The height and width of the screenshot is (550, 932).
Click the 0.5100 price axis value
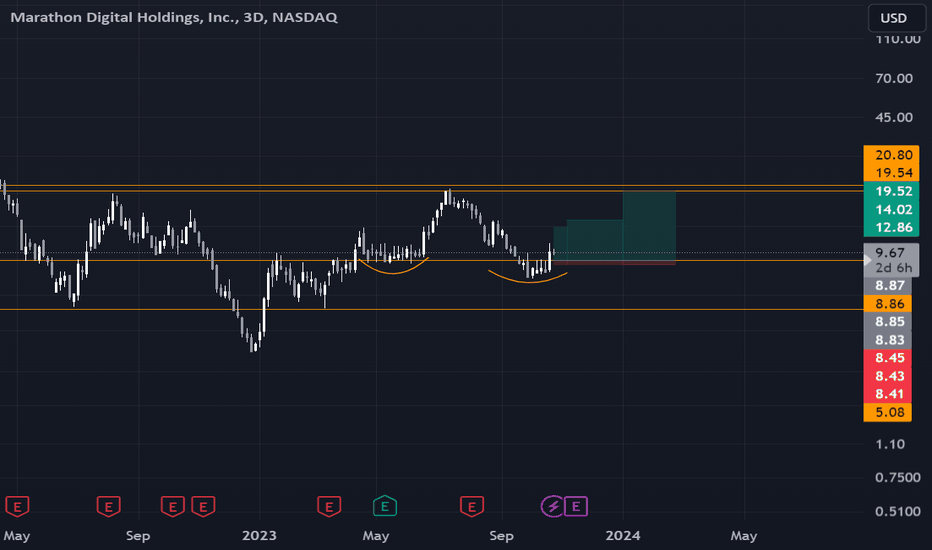click(x=898, y=511)
